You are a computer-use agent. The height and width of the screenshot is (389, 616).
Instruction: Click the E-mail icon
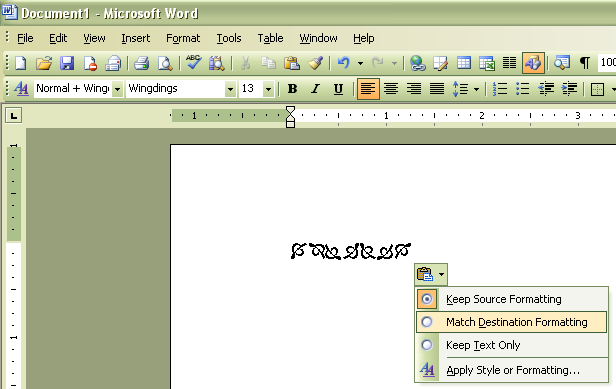point(113,63)
